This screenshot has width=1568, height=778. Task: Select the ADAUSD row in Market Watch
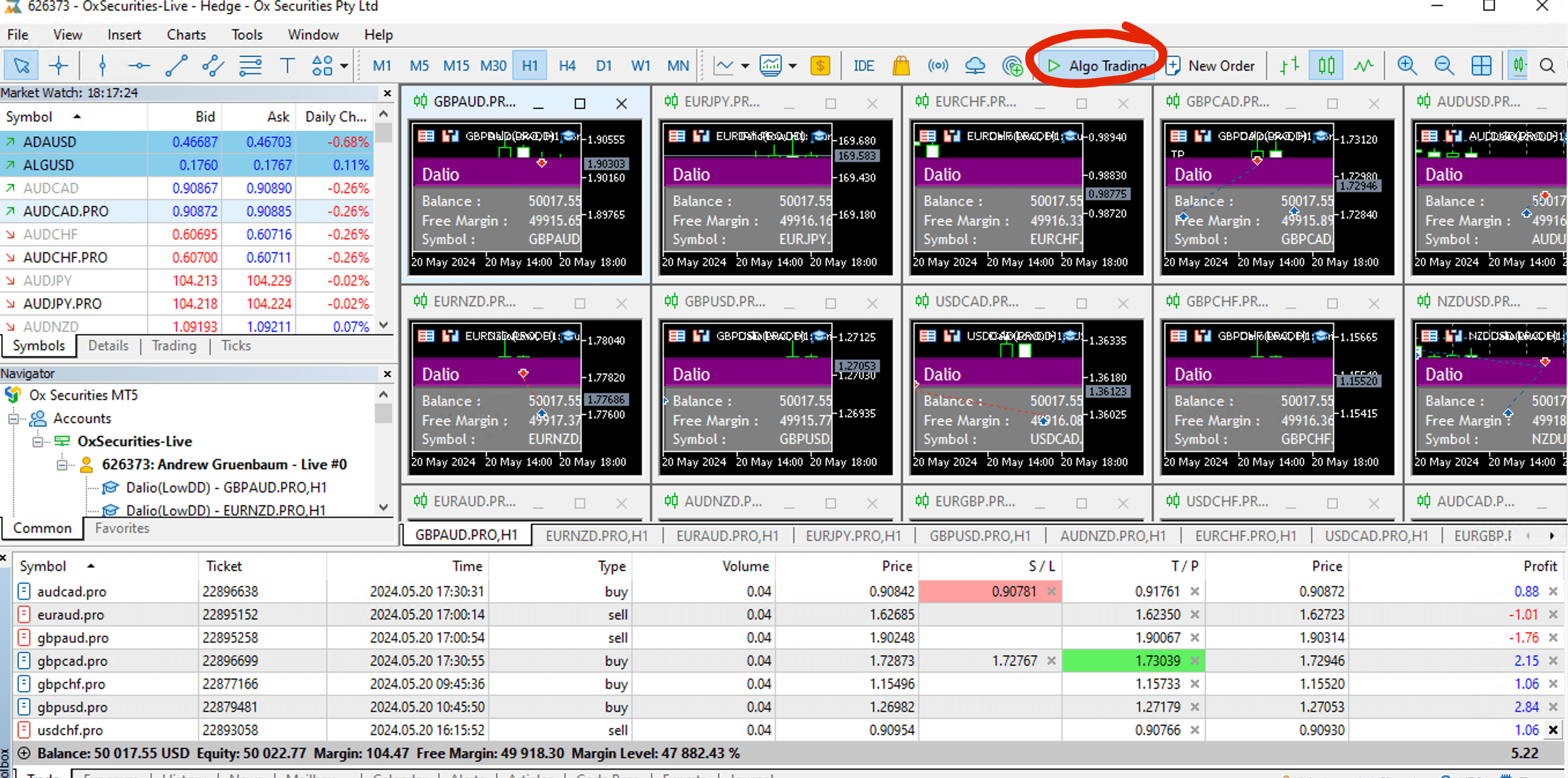point(50,142)
